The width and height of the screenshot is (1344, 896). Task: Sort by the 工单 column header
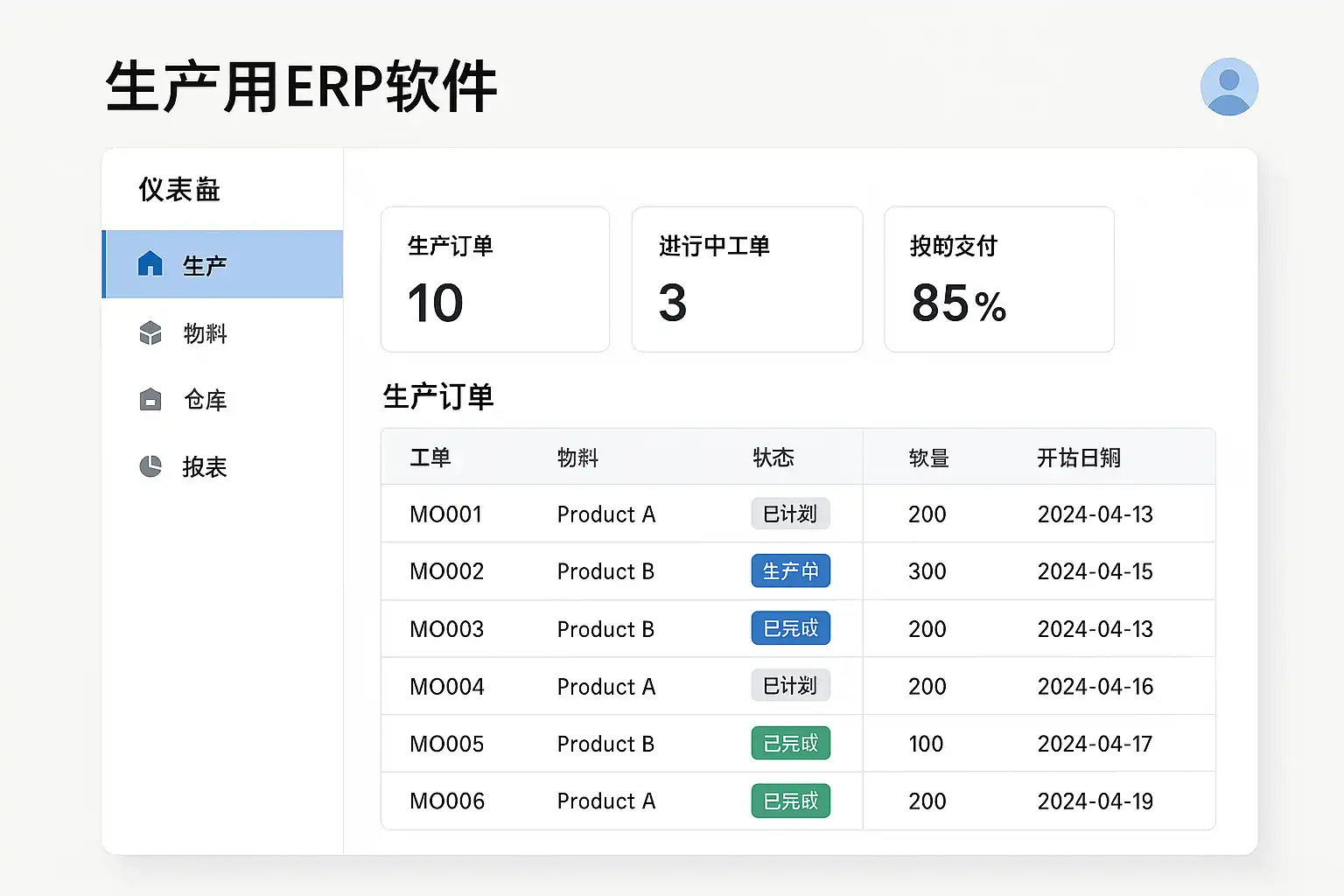pyautogui.click(x=430, y=458)
